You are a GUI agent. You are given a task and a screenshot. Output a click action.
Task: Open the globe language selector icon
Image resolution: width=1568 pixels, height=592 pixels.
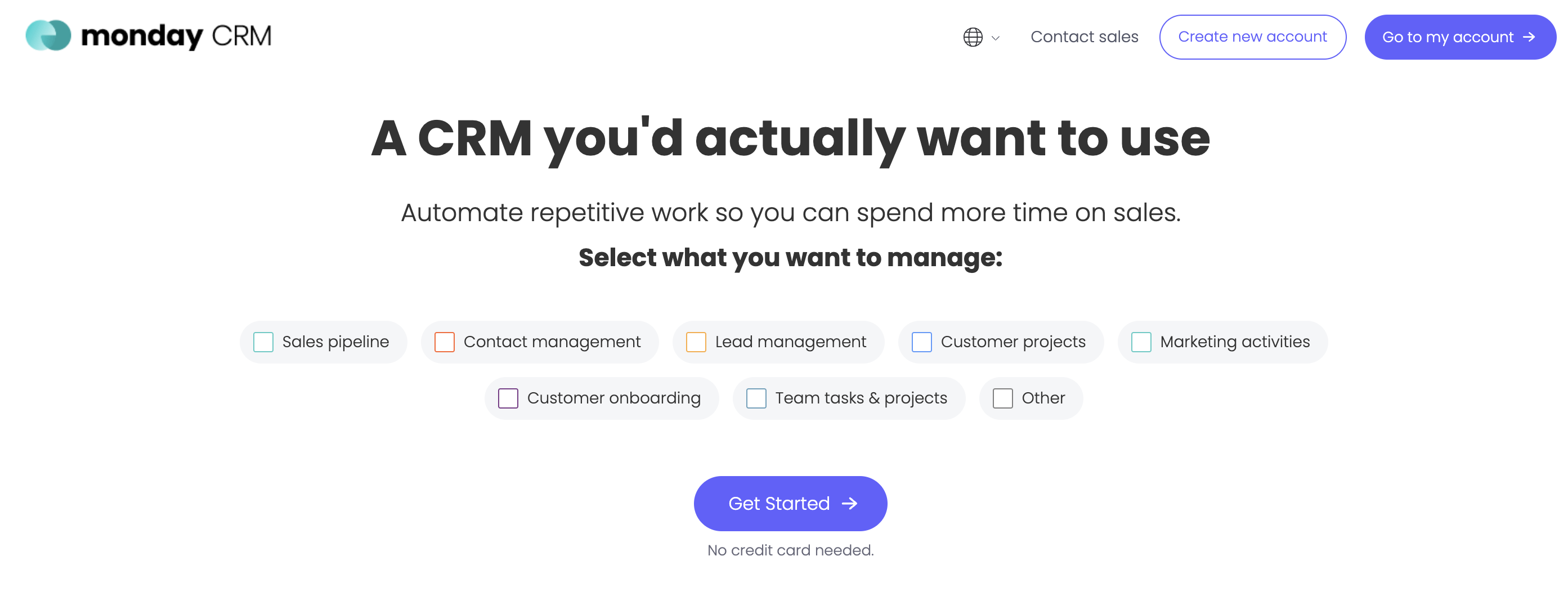point(972,37)
